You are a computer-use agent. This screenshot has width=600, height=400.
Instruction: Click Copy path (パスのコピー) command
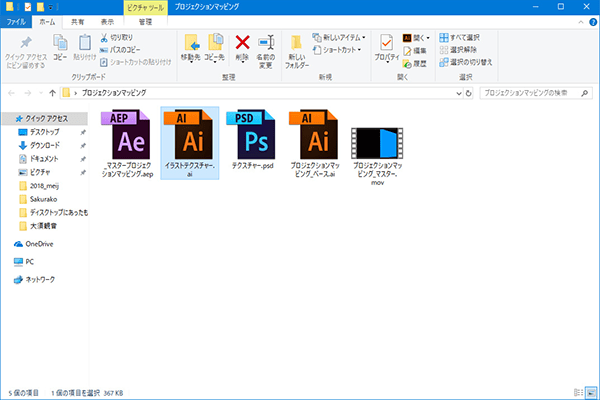(x=120, y=50)
